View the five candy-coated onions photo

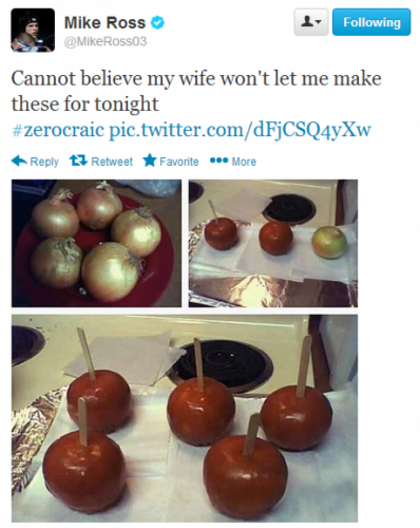tap(185, 418)
